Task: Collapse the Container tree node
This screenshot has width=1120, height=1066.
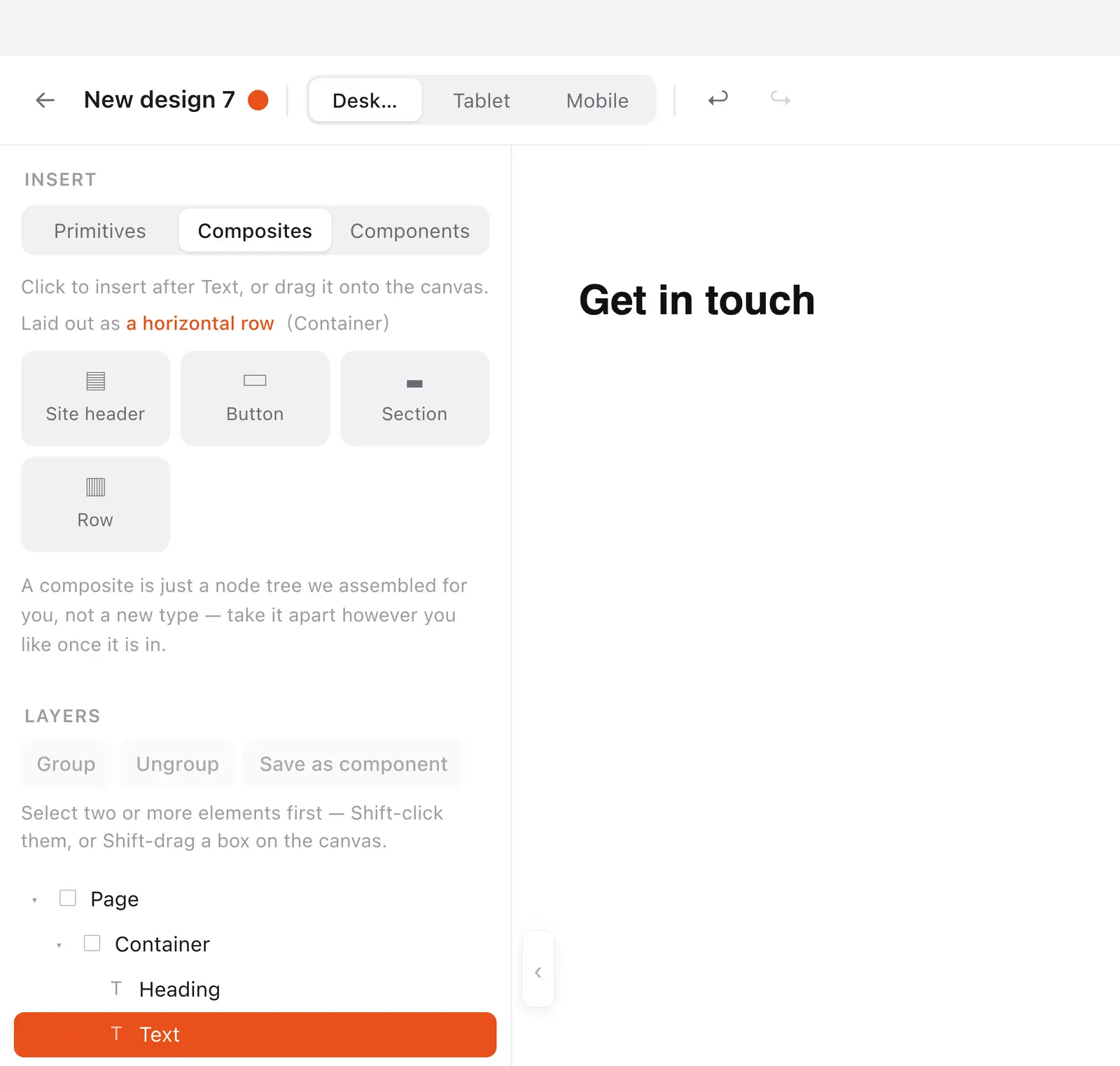Action: (59, 946)
